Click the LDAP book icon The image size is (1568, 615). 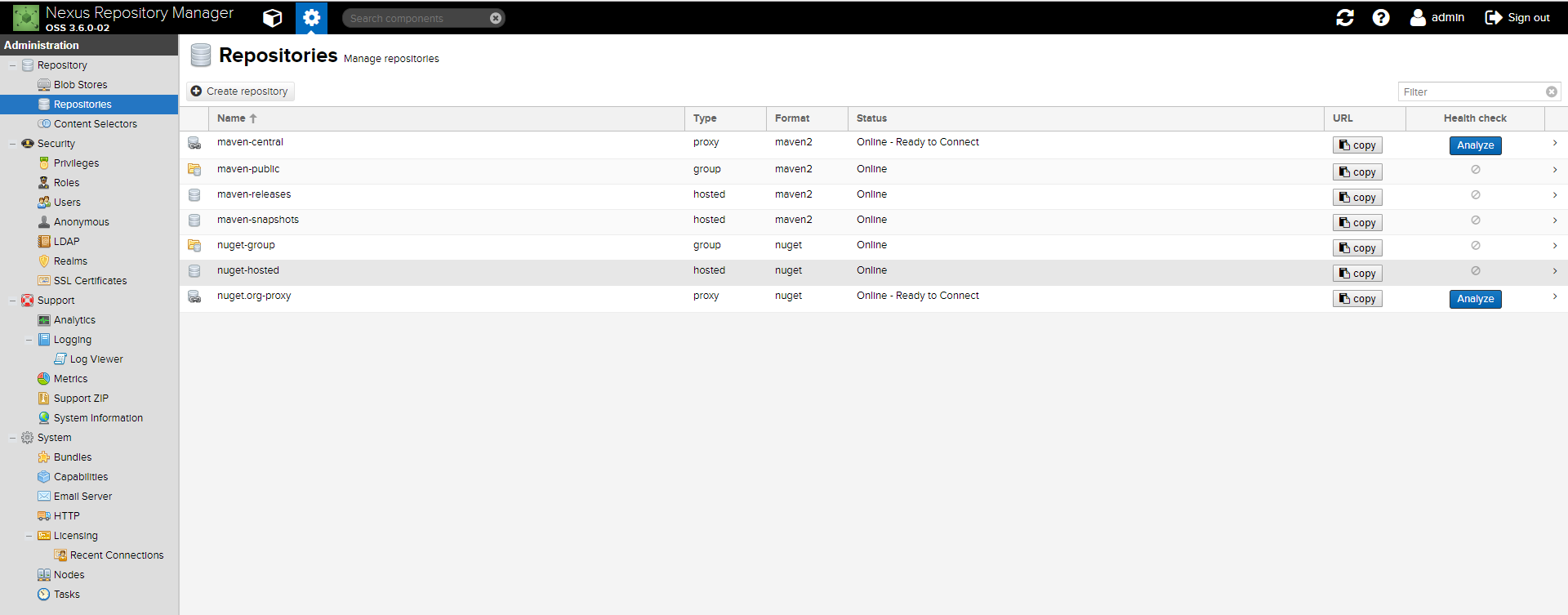click(44, 242)
